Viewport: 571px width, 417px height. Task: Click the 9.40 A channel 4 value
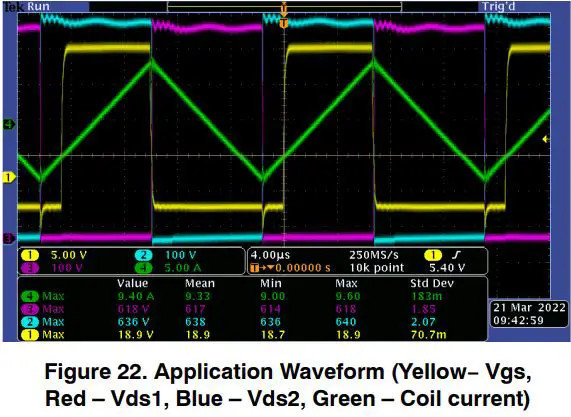136,296
